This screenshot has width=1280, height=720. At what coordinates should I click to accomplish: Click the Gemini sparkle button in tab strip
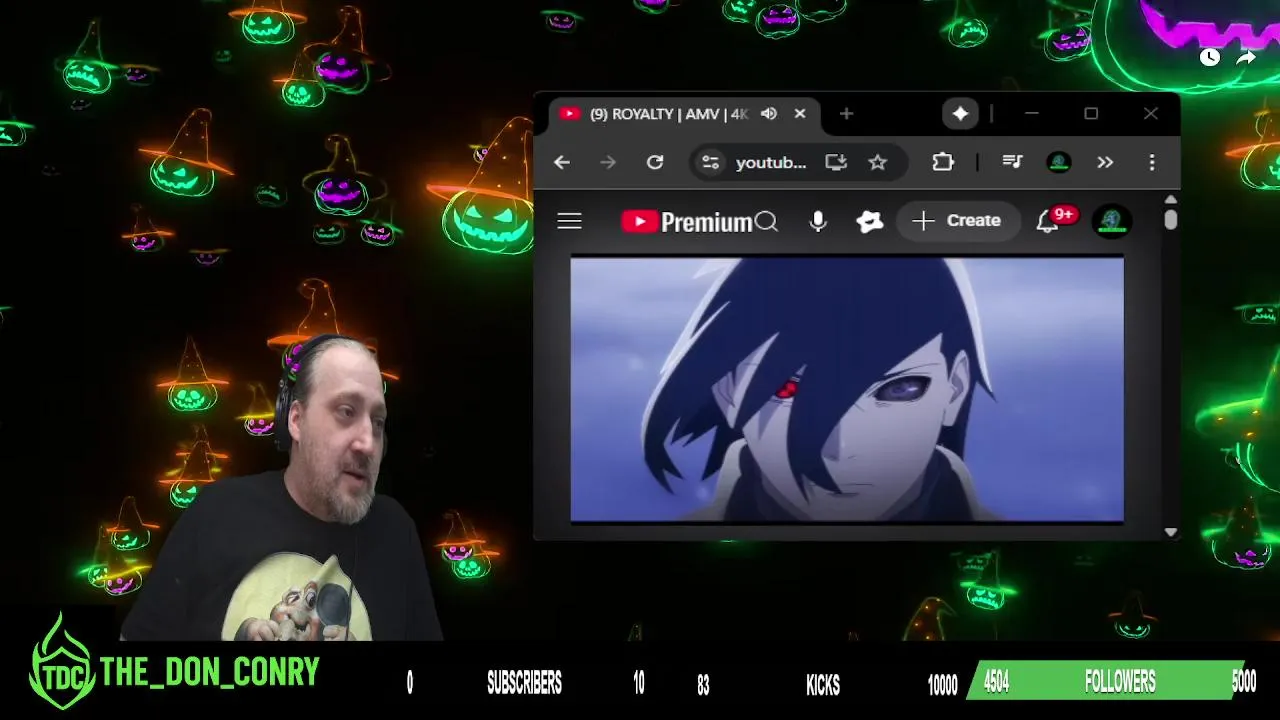960,114
